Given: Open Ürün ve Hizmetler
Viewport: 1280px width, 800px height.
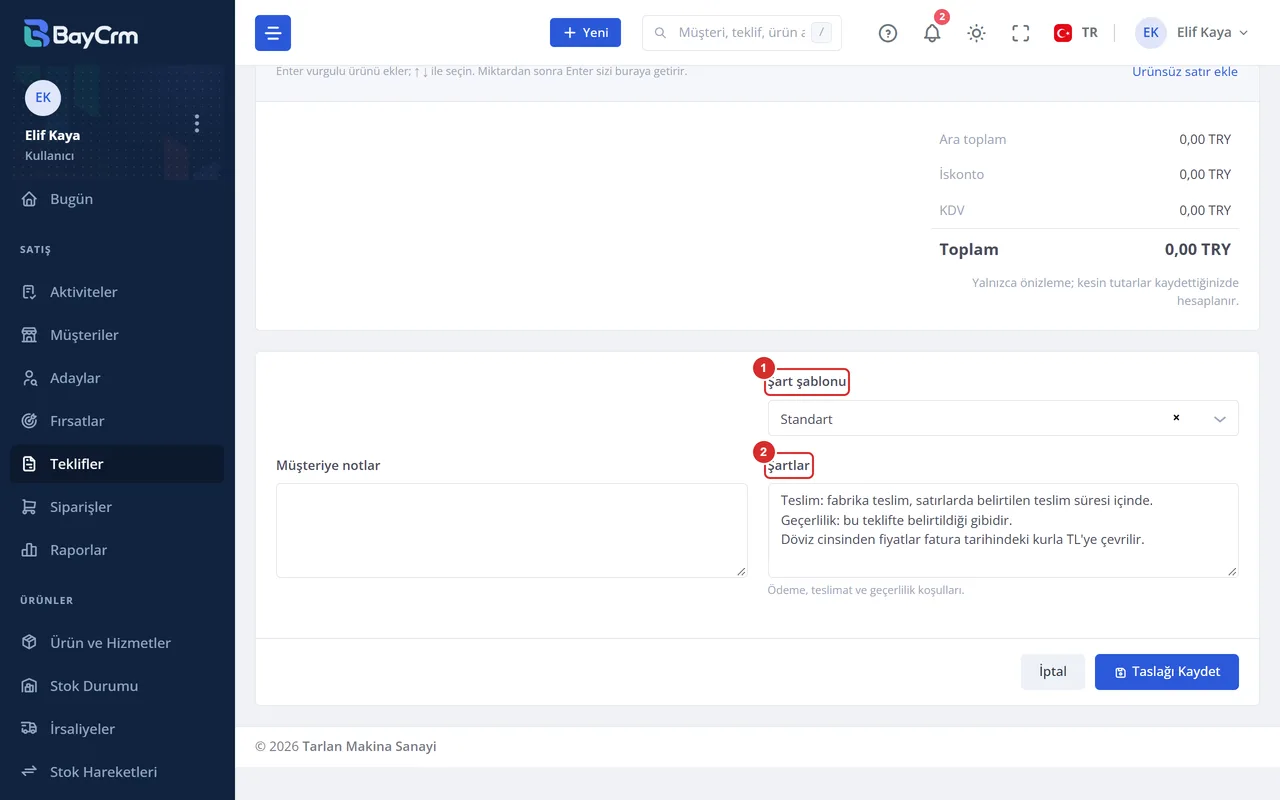Looking at the screenshot, I should coord(117,643).
